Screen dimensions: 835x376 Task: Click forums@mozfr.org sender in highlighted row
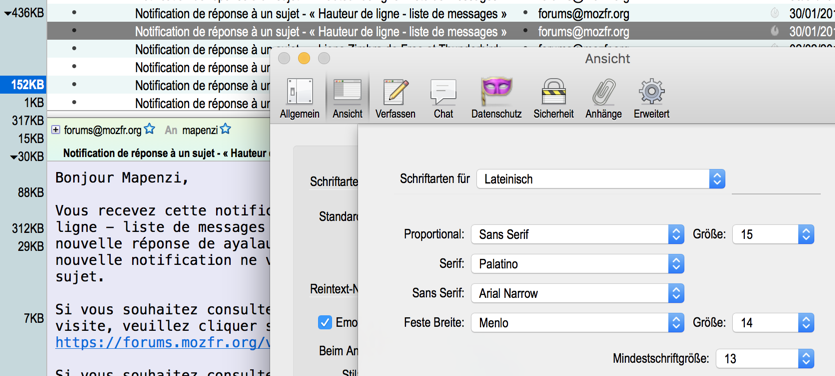583,32
